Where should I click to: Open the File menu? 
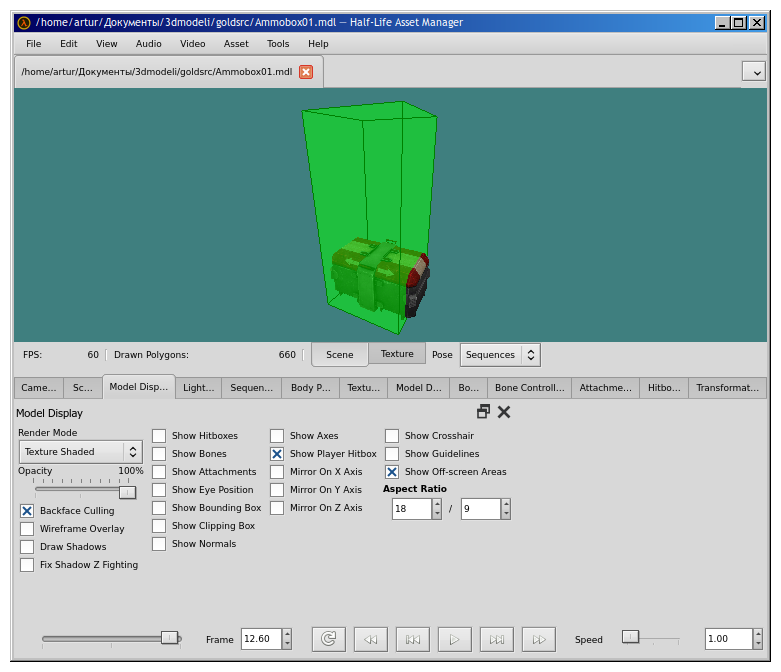33,44
